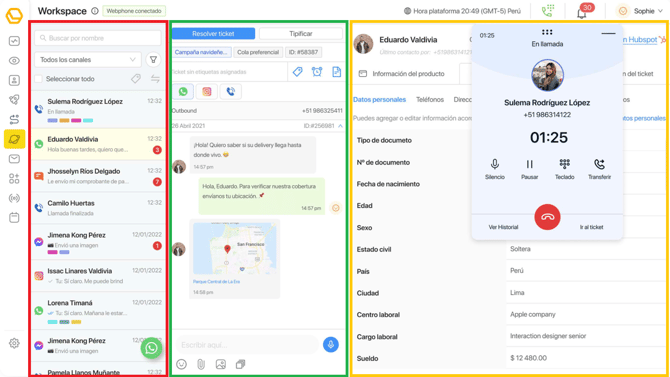Mute the call with Silencio
Screen dimensions: 670x377
coord(494,169)
